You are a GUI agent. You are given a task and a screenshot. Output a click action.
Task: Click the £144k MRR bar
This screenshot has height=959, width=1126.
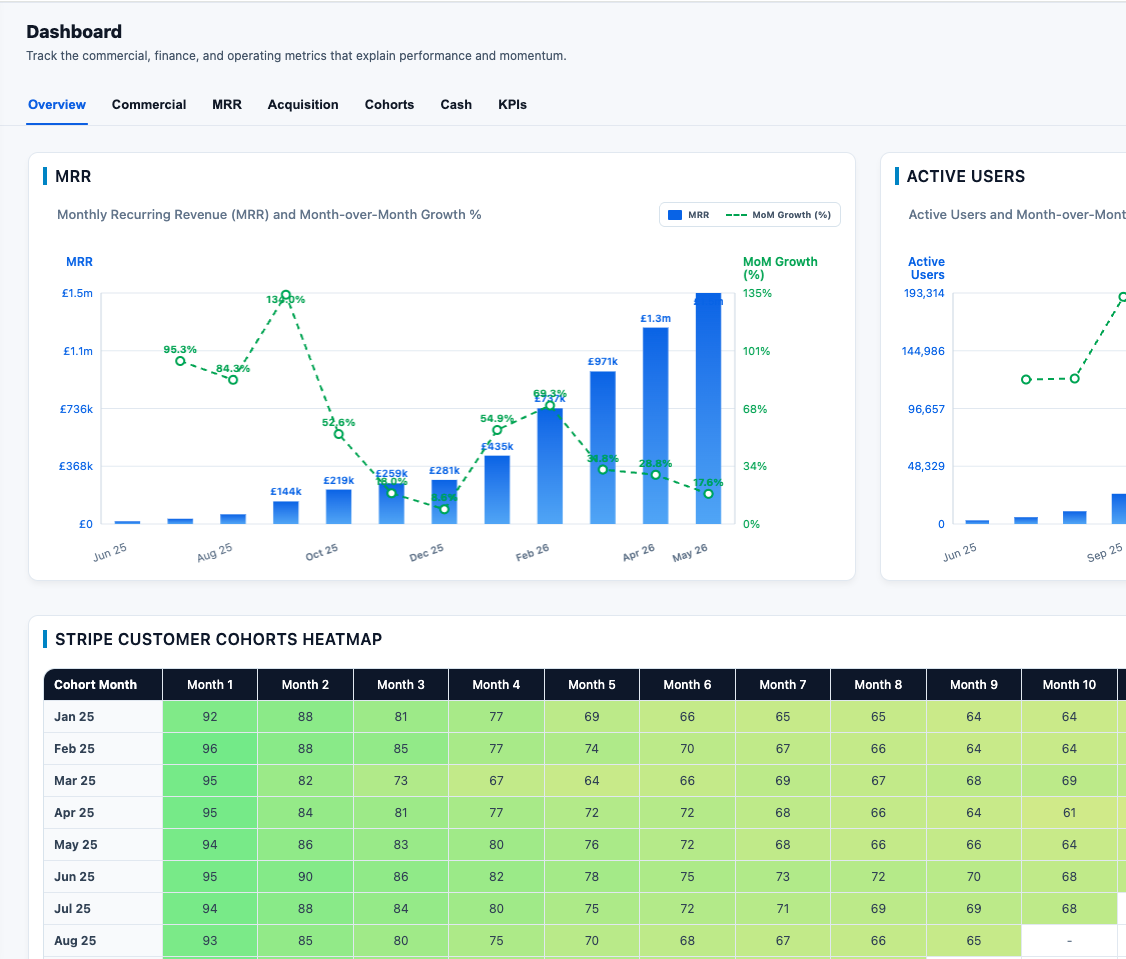click(286, 513)
